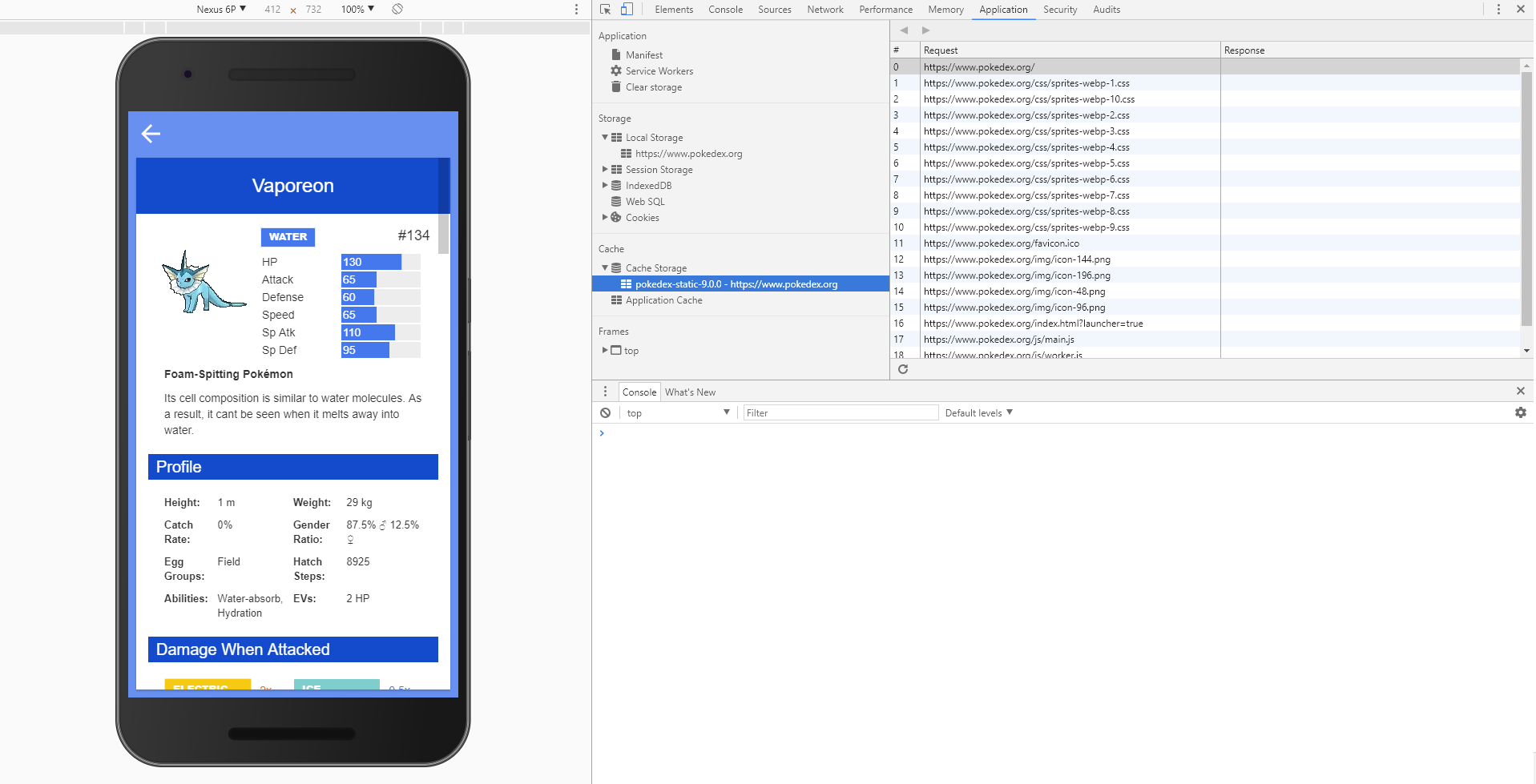Open device toolbar three-dot menu
The width and height of the screenshot is (1536, 784).
click(x=576, y=9)
